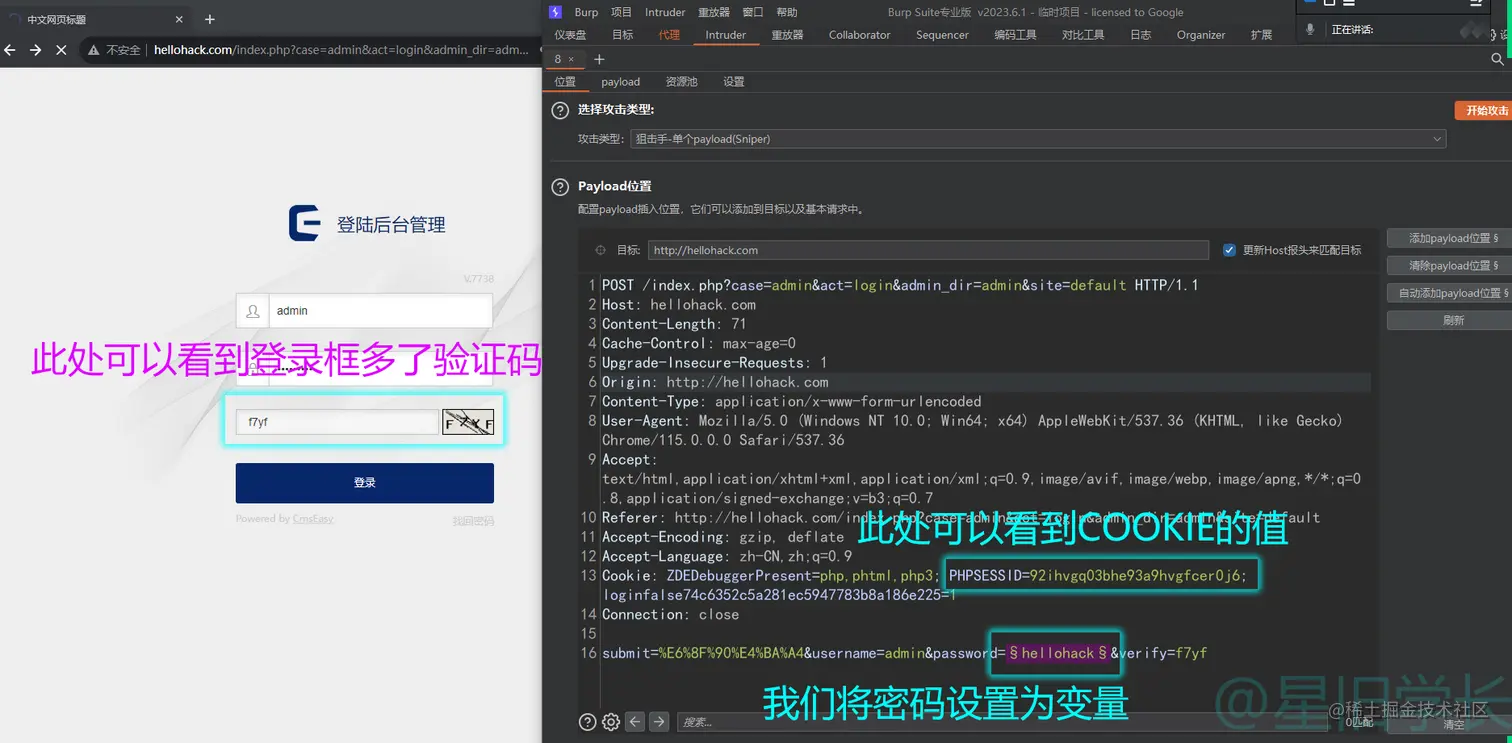Open the Collaborator tab
The height and width of the screenshot is (743, 1512).
(x=859, y=35)
